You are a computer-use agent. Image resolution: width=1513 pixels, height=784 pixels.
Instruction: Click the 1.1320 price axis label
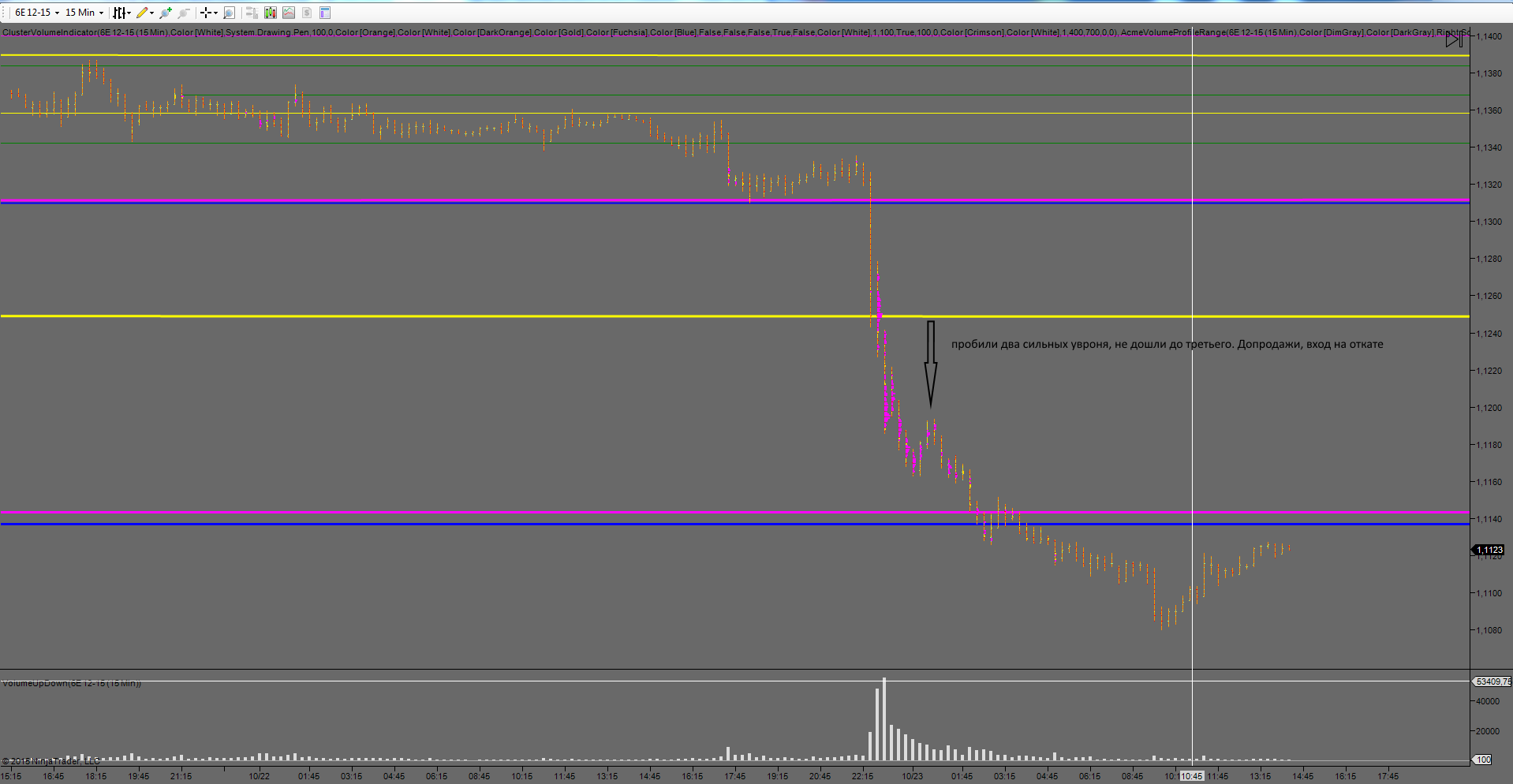click(1489, 185)
